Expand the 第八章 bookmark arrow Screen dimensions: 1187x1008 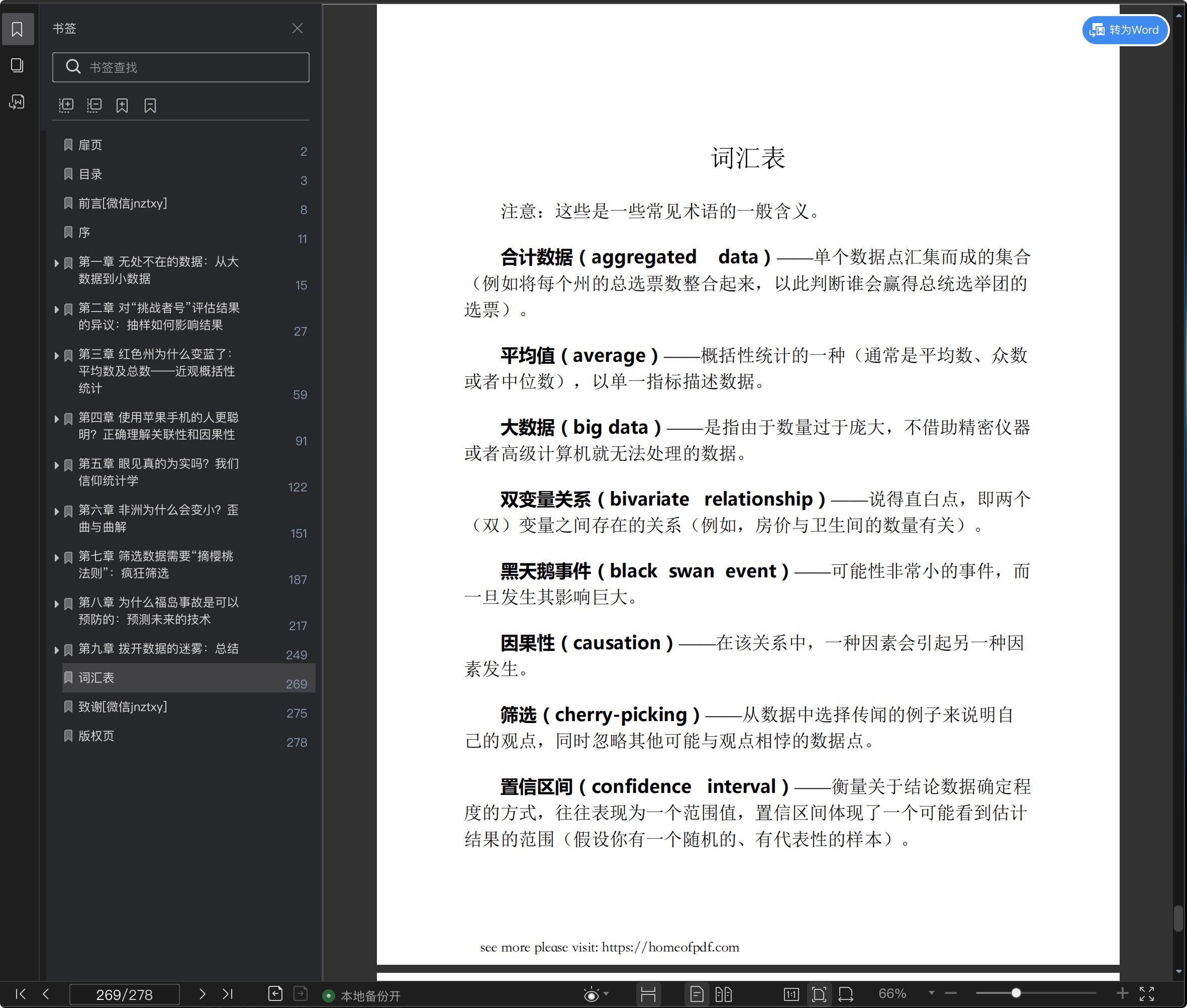coord(57,604)
